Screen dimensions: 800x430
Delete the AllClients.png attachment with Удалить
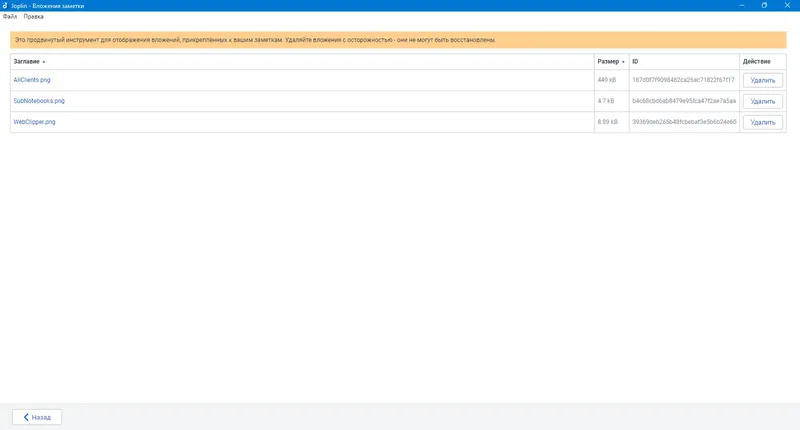[x=762, y=81]
